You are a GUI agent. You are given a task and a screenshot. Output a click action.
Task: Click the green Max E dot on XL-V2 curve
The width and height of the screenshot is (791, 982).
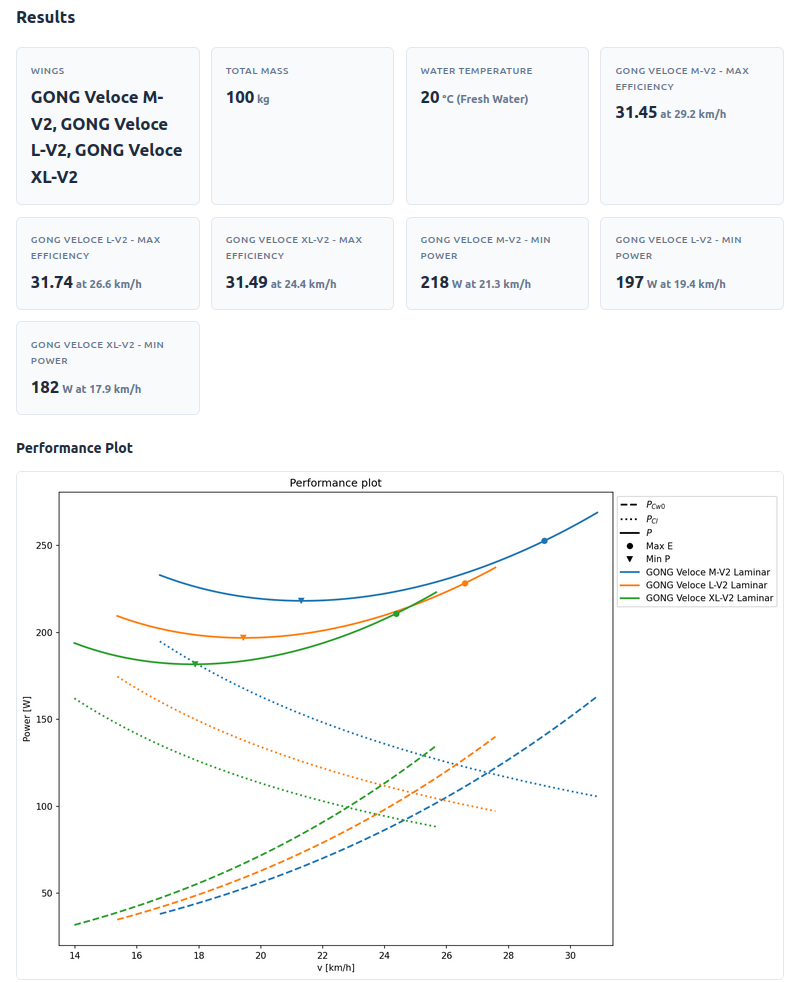[x=396, y=614]
